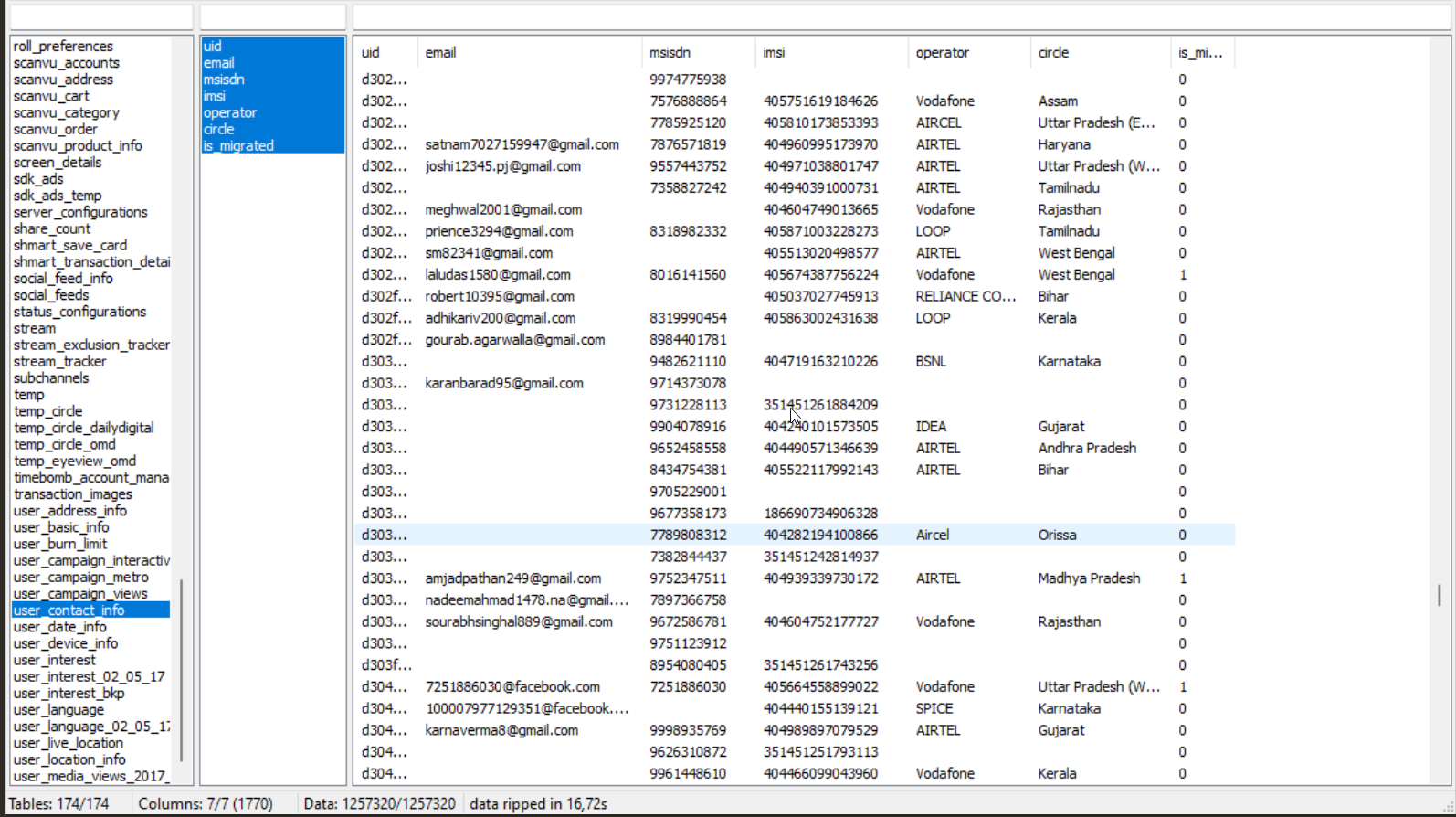The image size is (1456, 817).
Task: Choose the server_configurations table
Action: coord(80,212)
